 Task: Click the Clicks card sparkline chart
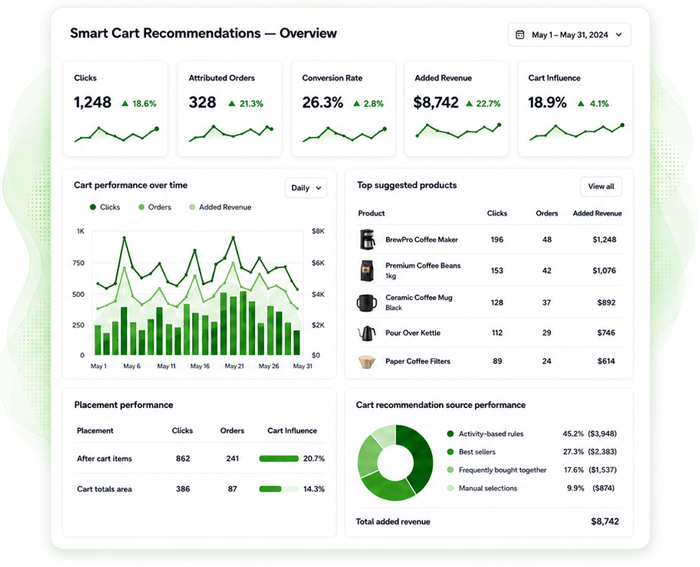117,134
